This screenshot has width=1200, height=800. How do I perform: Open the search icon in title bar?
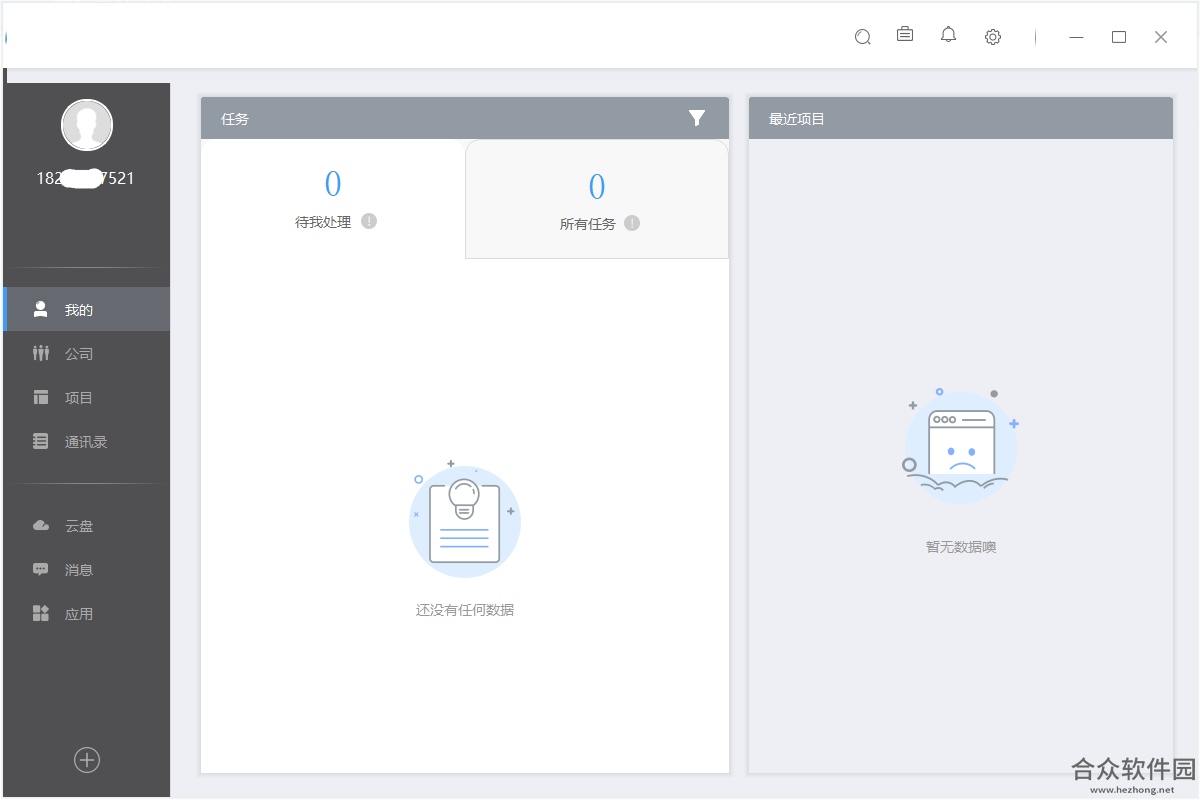click(863, 37)
